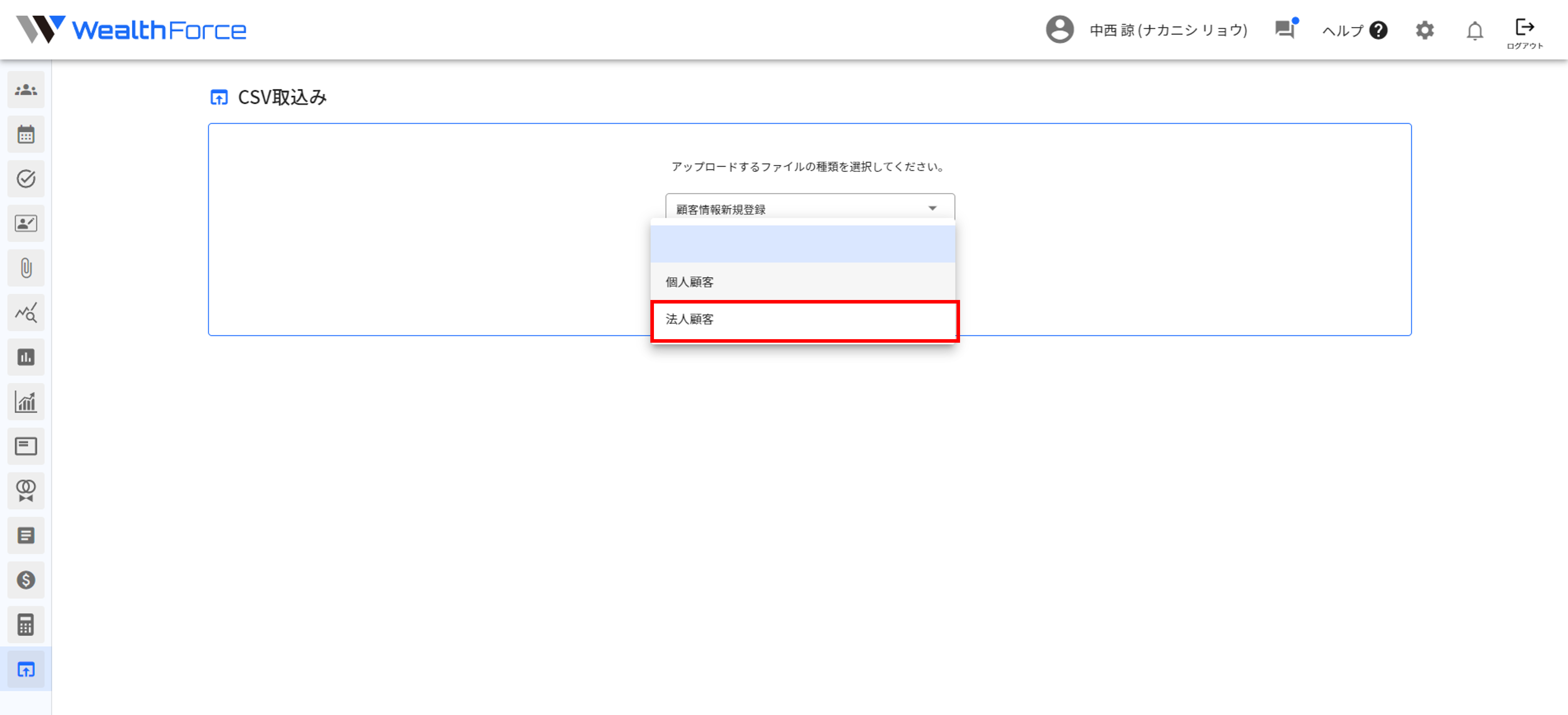Open the contact card sidebar icon

tap(26, 223)
